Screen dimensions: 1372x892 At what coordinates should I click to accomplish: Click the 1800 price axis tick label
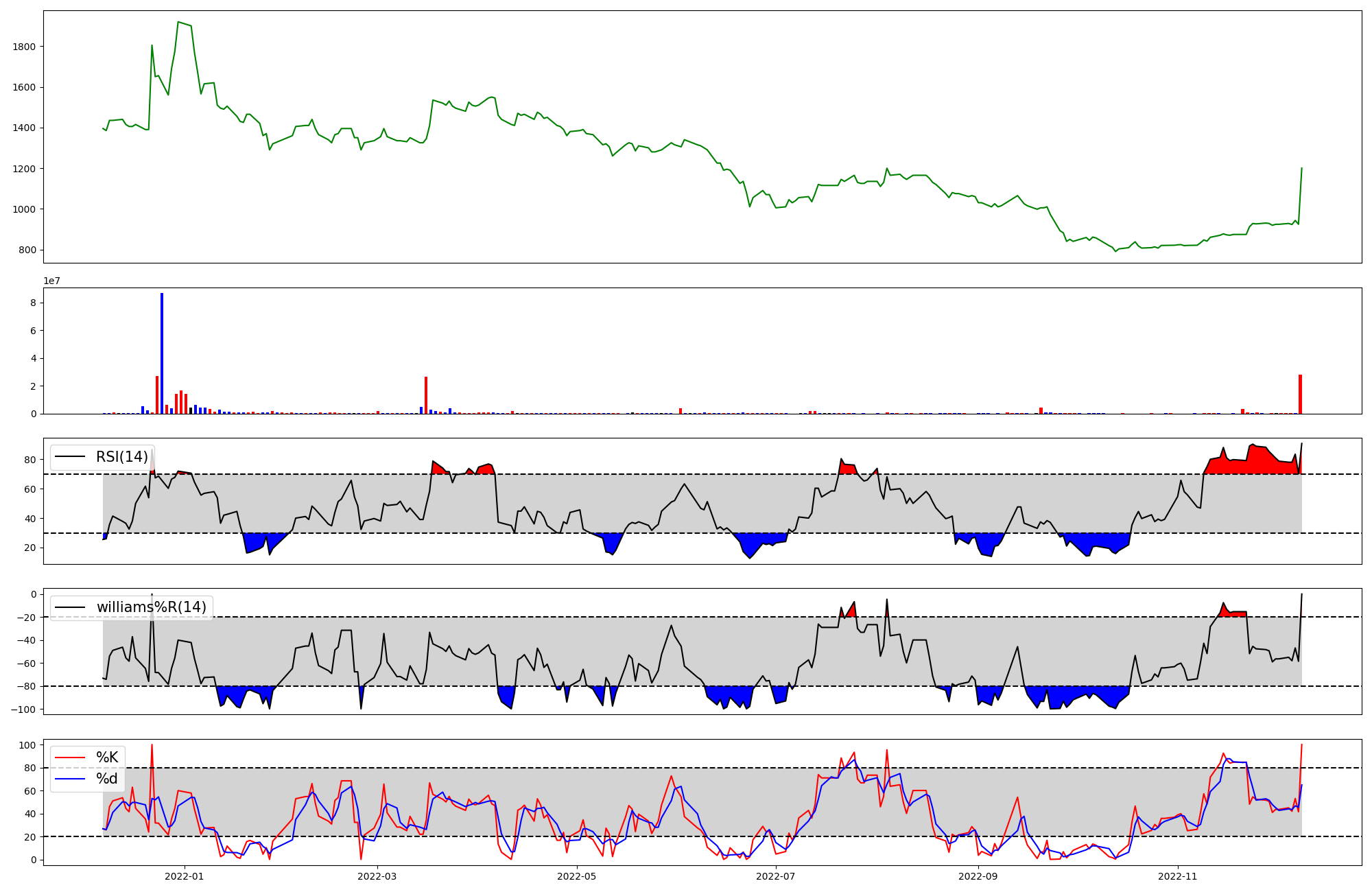point(24,47)
